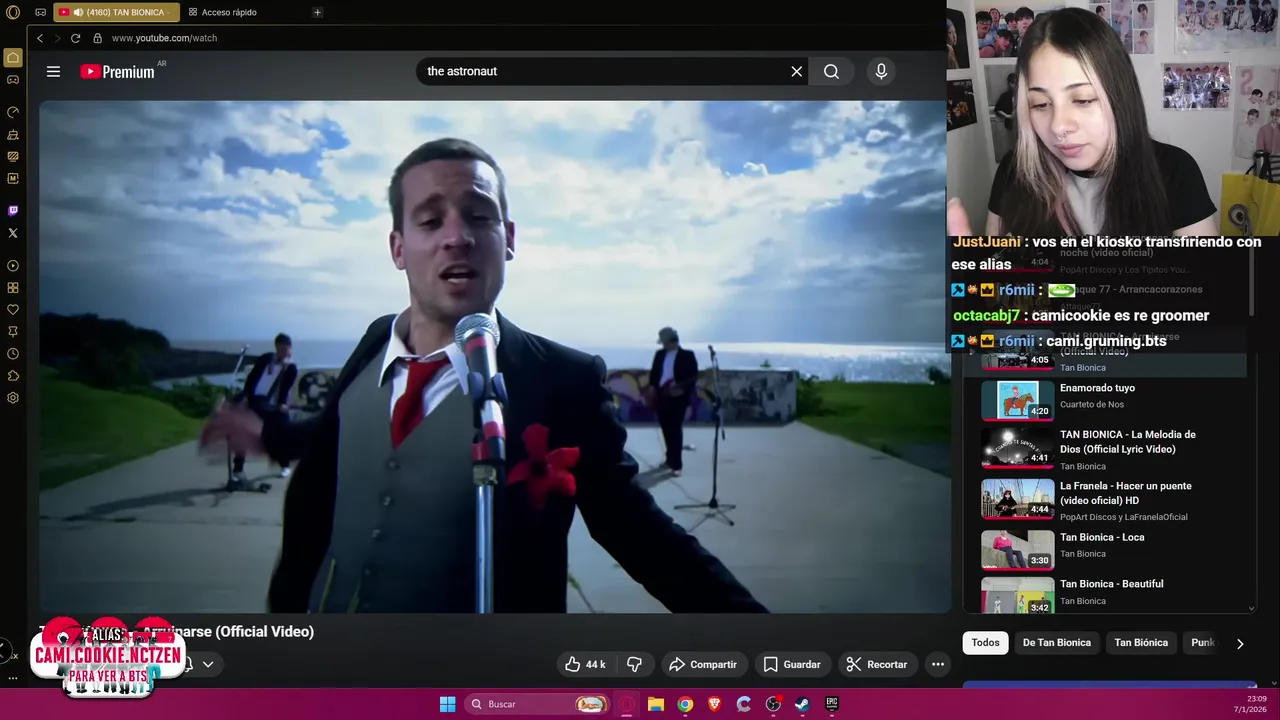Image resolution: width=1280 pixels, height=720 pixels.
Task: Click the video player to pause
Action: (x=494, y=356)
